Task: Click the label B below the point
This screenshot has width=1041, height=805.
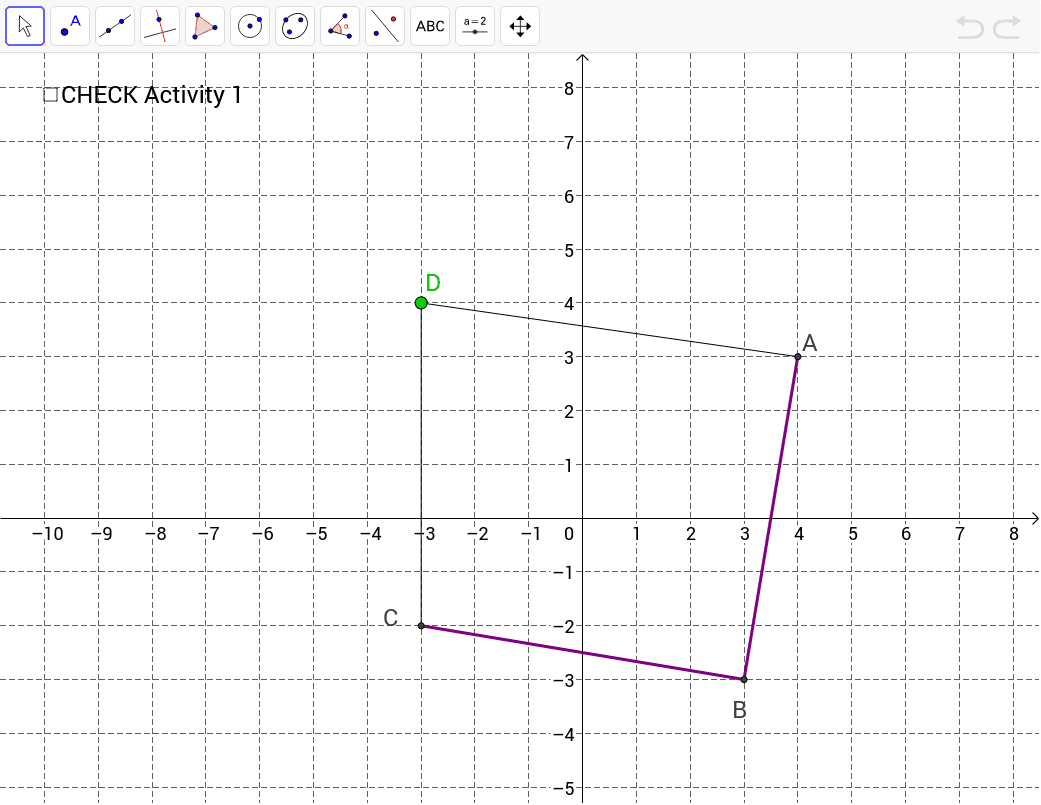Action: click(x=740, y=710)
